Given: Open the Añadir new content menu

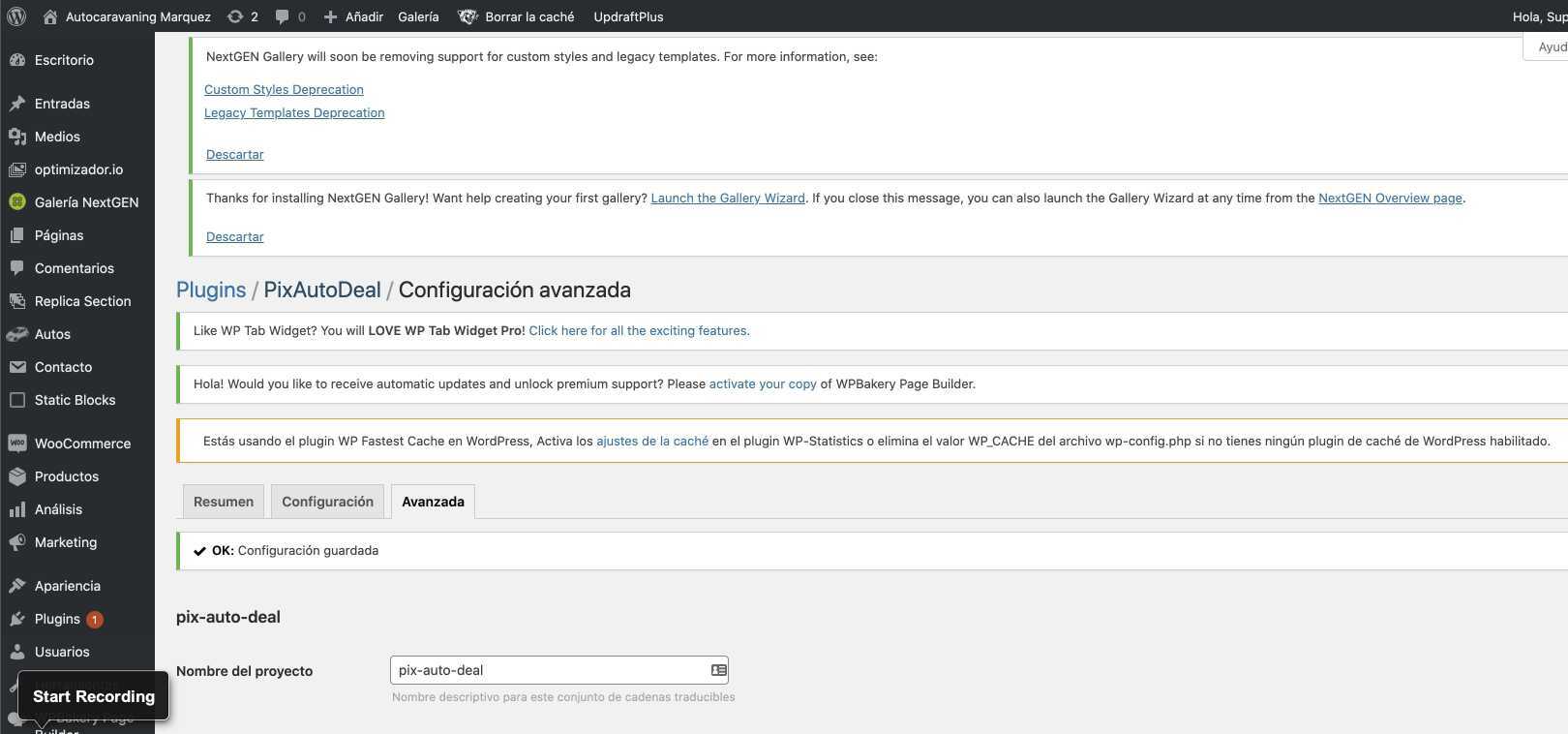Looking at the screenshot, I should [353, 16].
